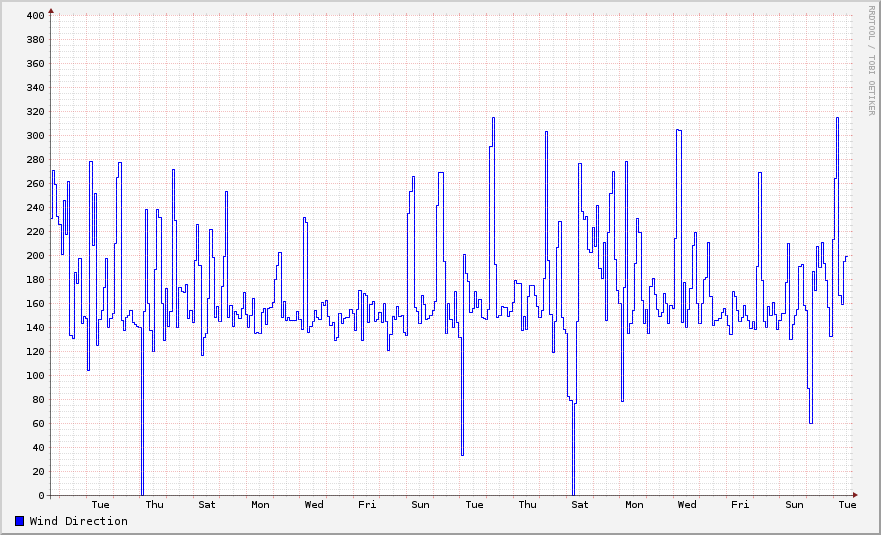Click the y-axis label '320'

tap(35, 112)
